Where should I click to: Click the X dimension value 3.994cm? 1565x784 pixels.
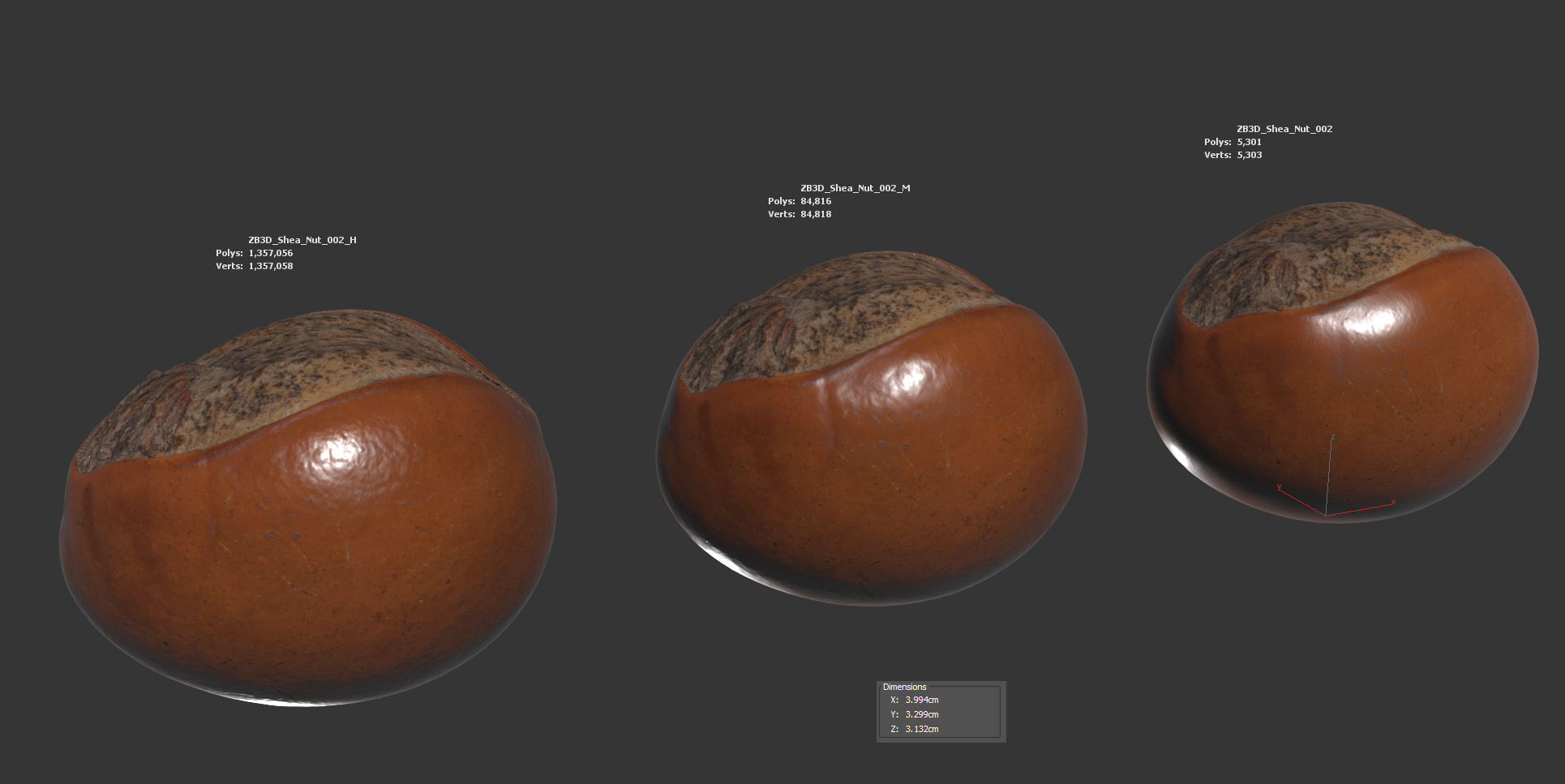921,700
